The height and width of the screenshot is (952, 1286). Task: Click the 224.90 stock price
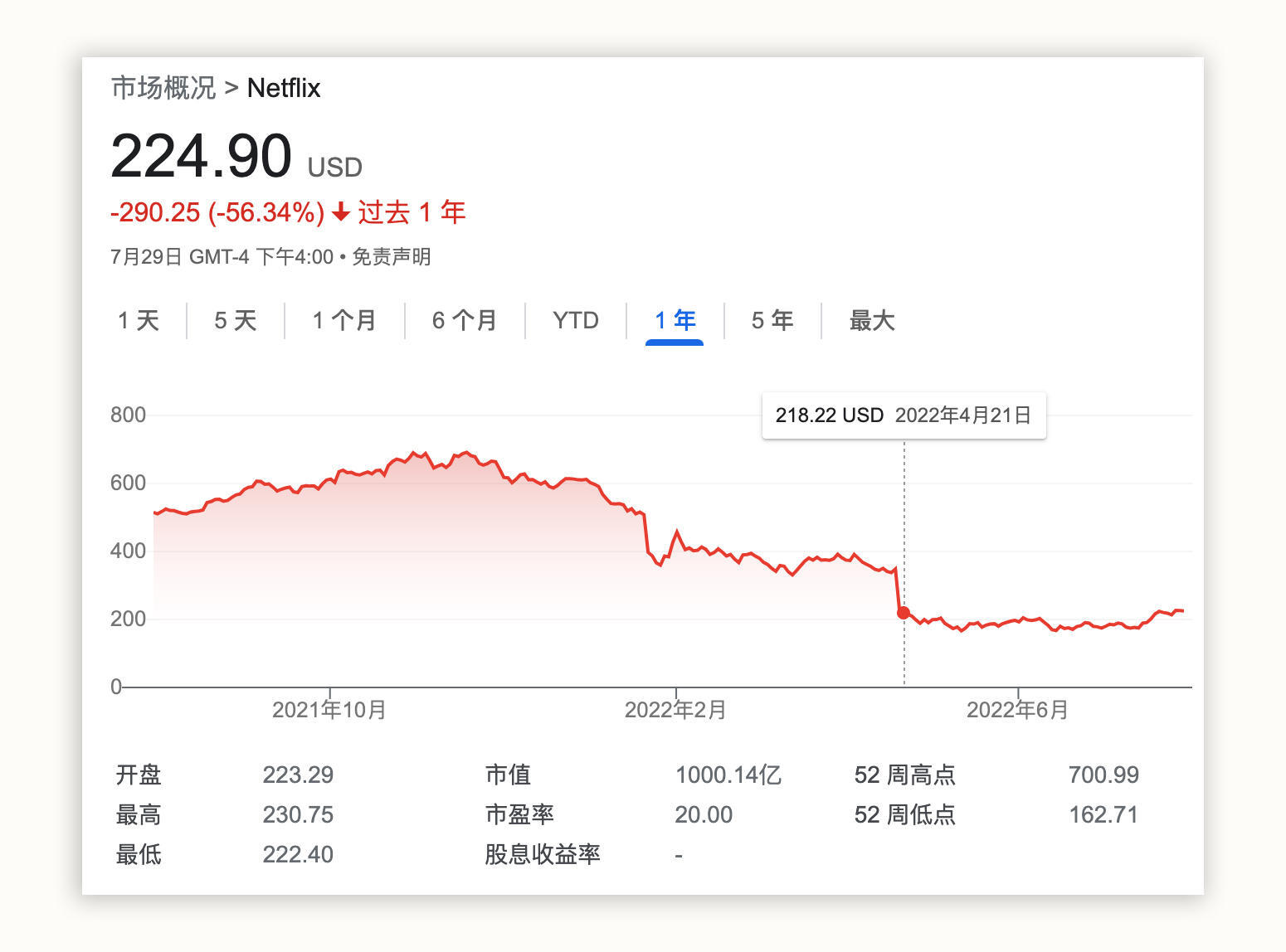coord(202,156)
